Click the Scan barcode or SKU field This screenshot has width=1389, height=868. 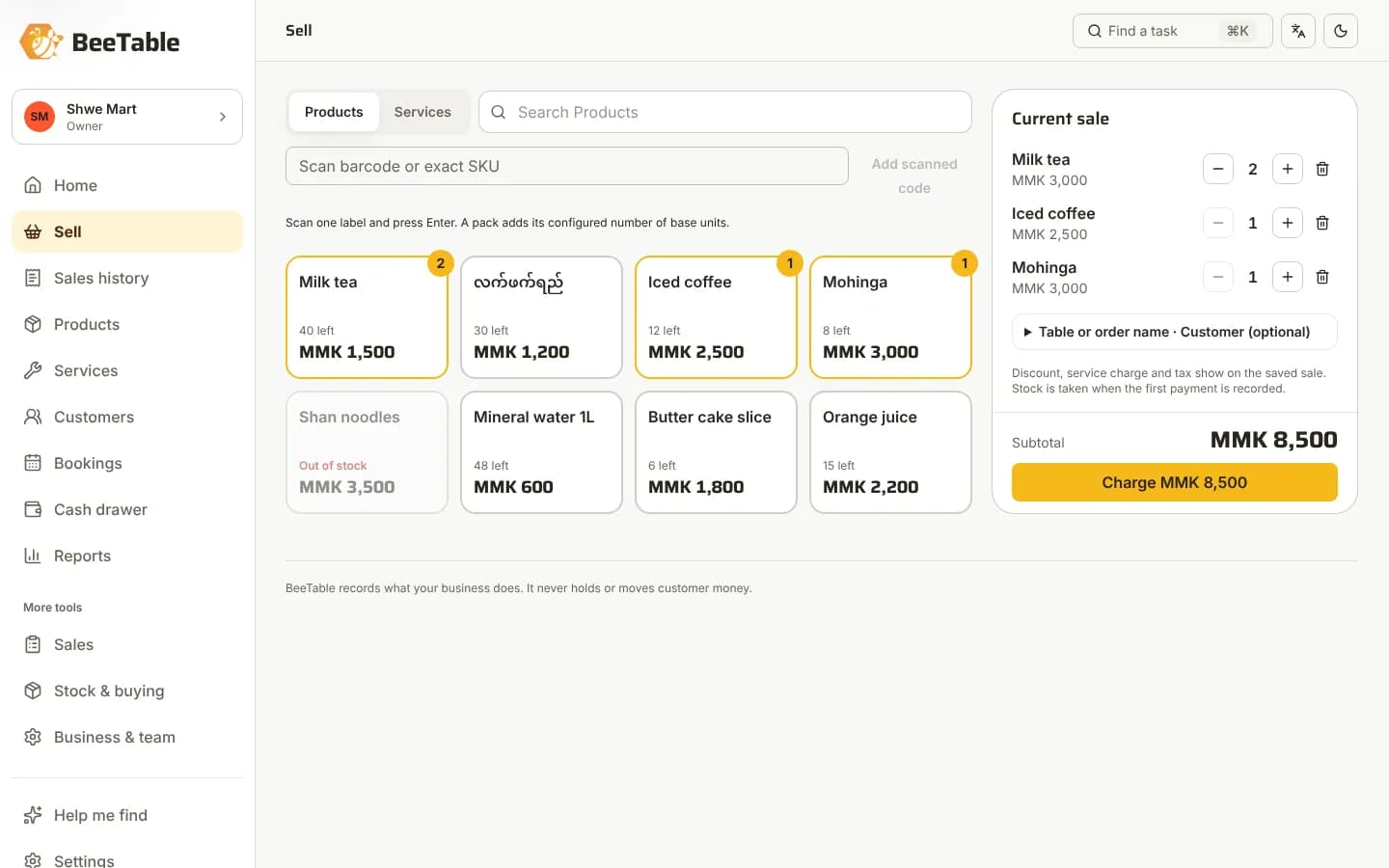click(567, 166)
